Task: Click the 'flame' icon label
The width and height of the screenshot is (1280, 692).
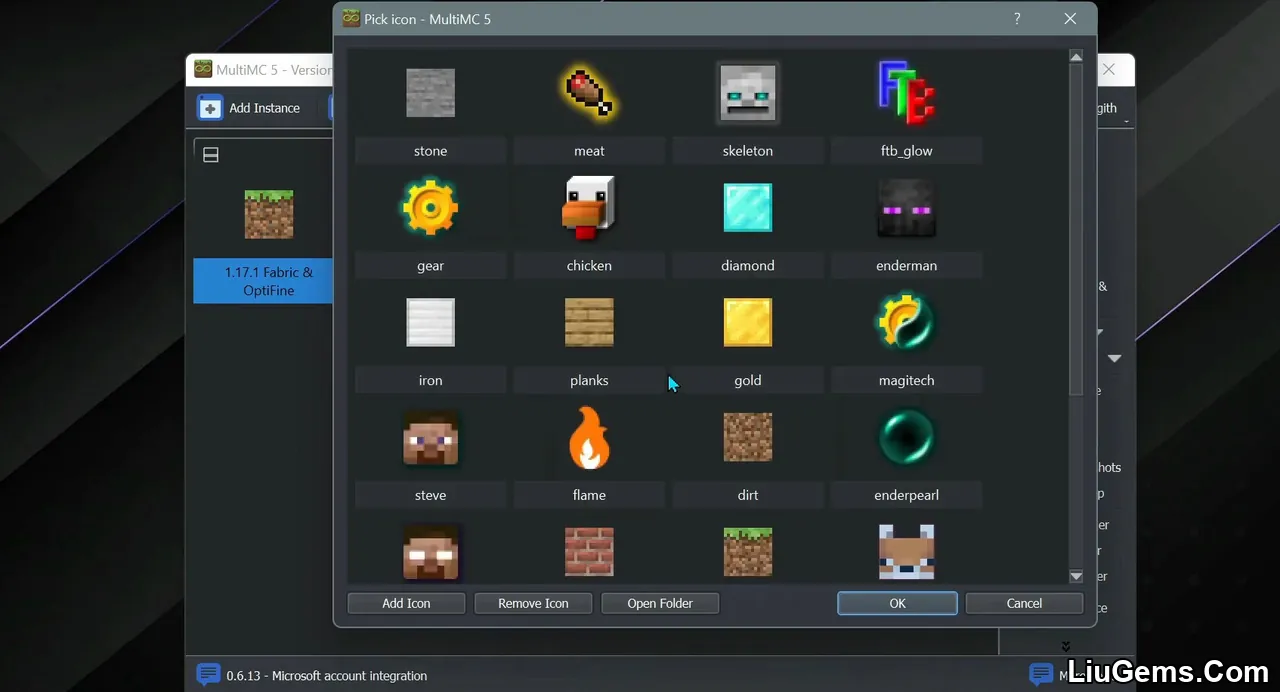Action: point(589,495)
